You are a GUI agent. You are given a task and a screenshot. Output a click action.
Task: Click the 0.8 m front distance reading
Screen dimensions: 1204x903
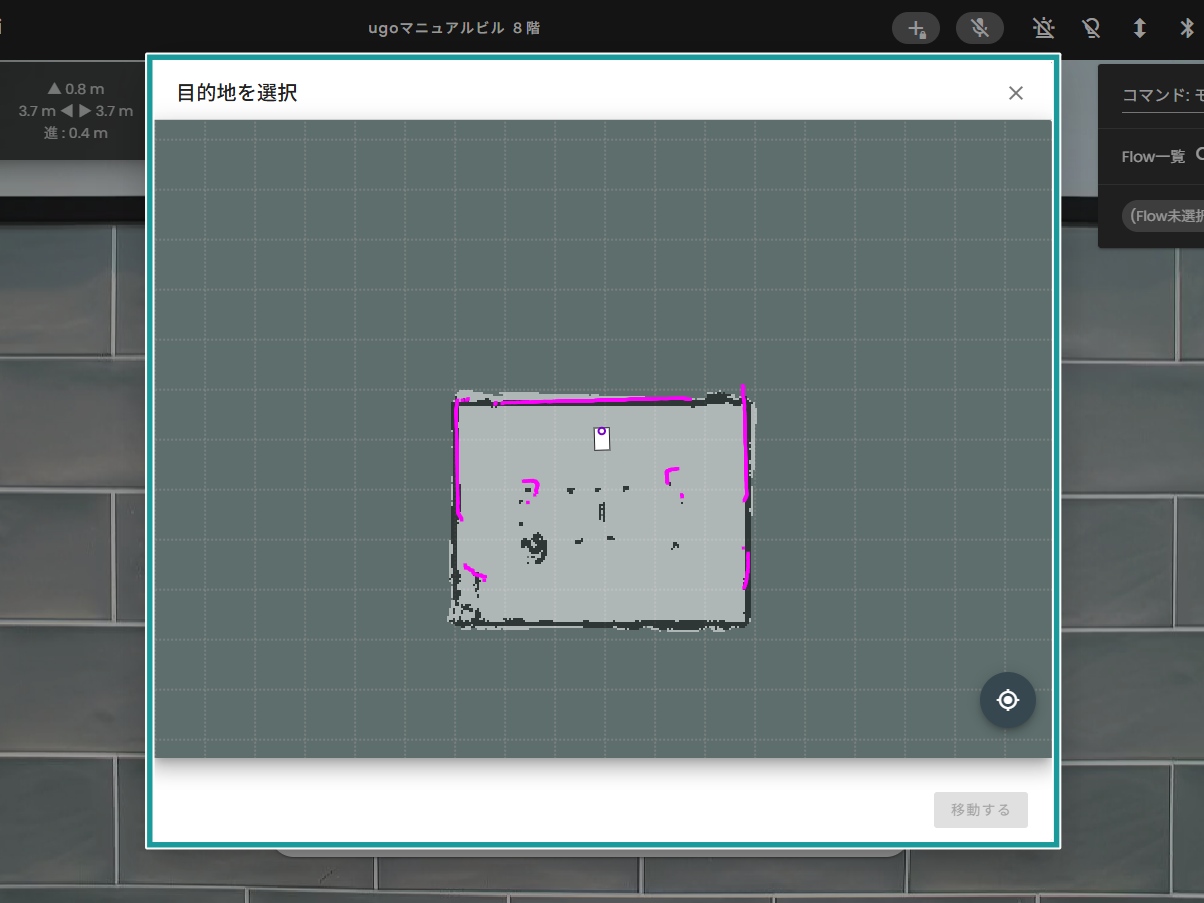76,89
